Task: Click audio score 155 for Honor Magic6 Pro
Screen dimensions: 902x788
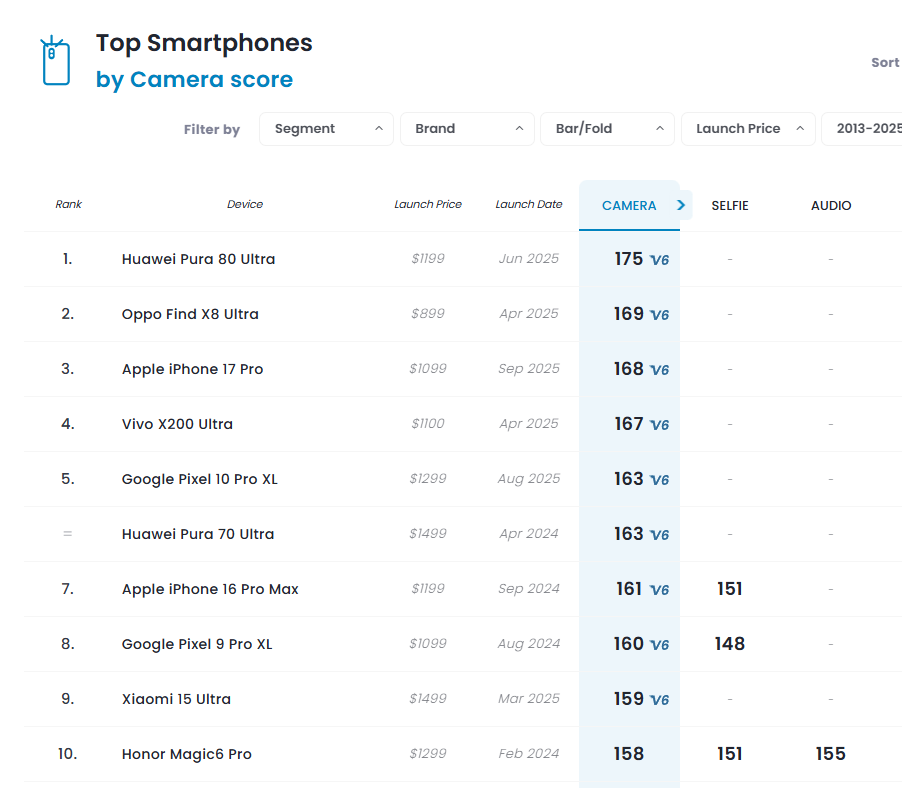Action: point(831,753)
